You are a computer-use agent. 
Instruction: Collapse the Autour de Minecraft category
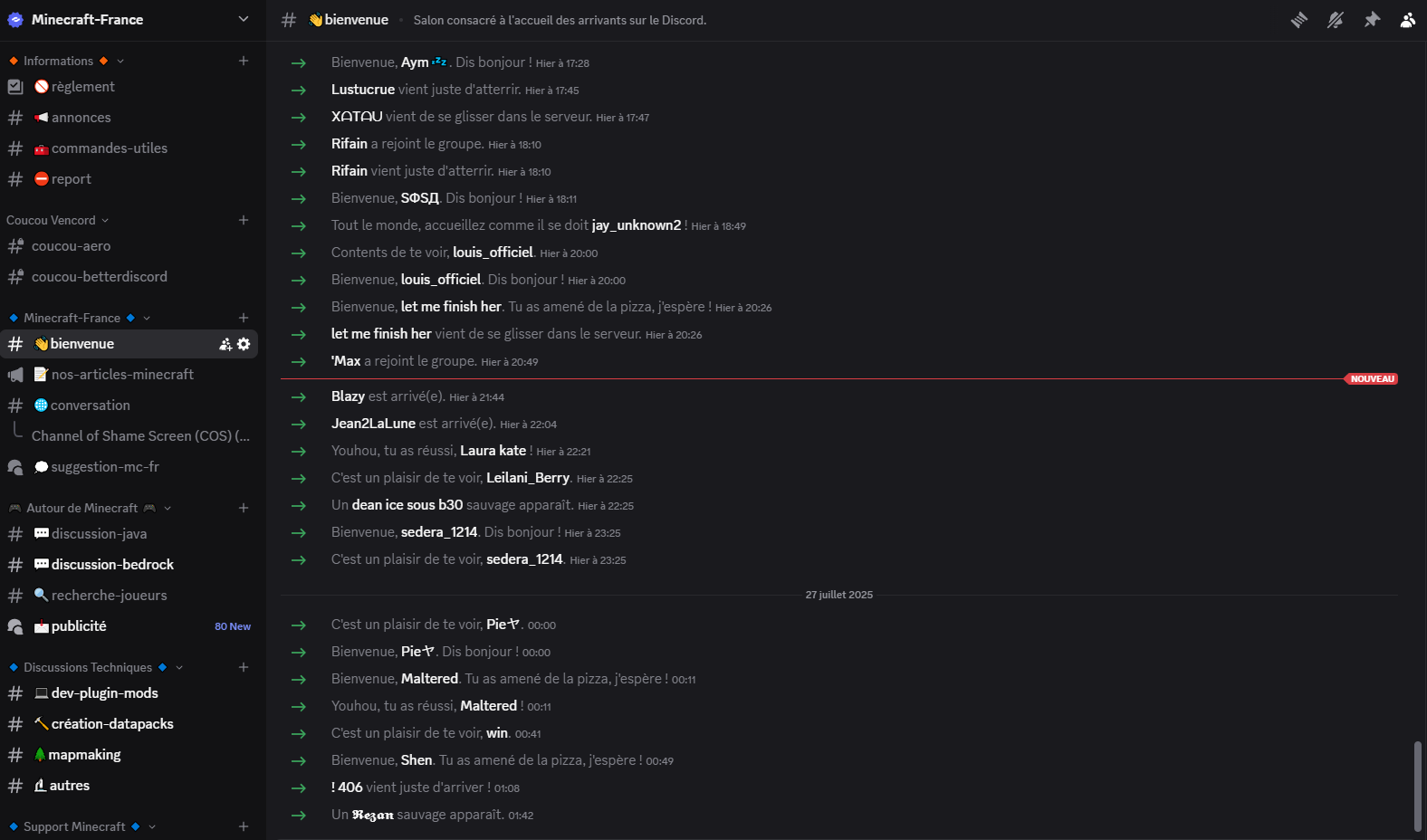coord(90,508)
